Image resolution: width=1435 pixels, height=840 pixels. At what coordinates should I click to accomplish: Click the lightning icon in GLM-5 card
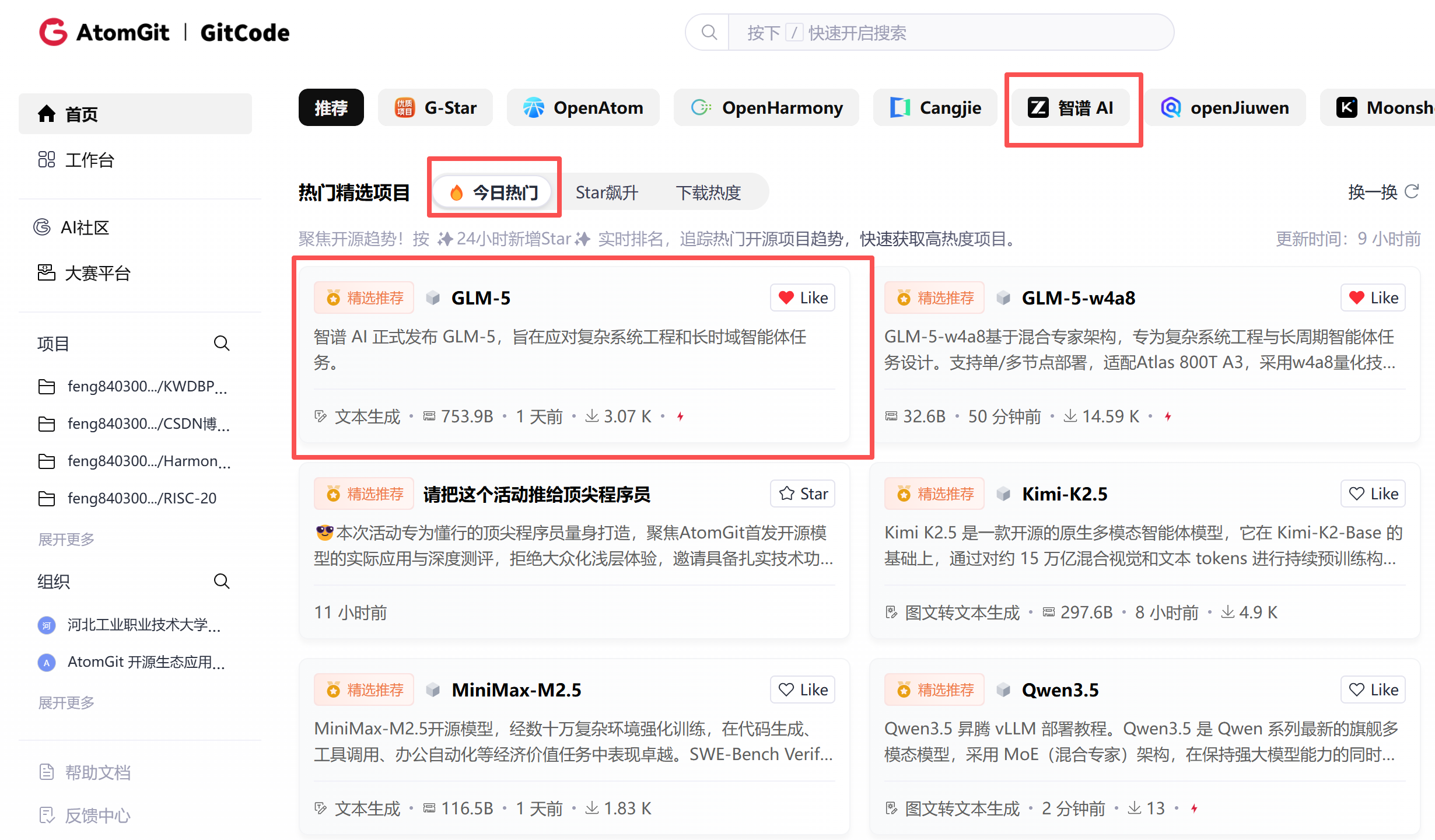pos(680,416)
